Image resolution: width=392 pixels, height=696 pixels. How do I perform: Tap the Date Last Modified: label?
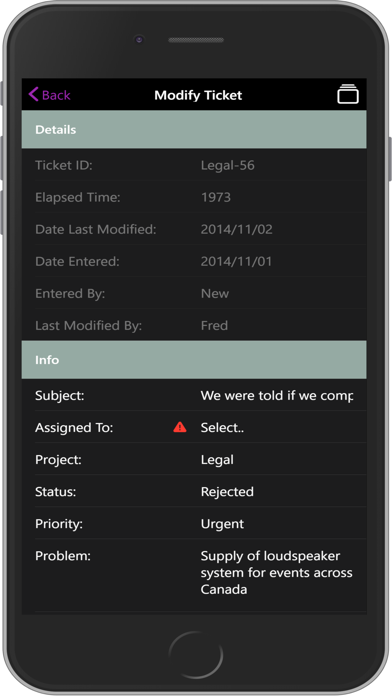[x=95, y=229]
